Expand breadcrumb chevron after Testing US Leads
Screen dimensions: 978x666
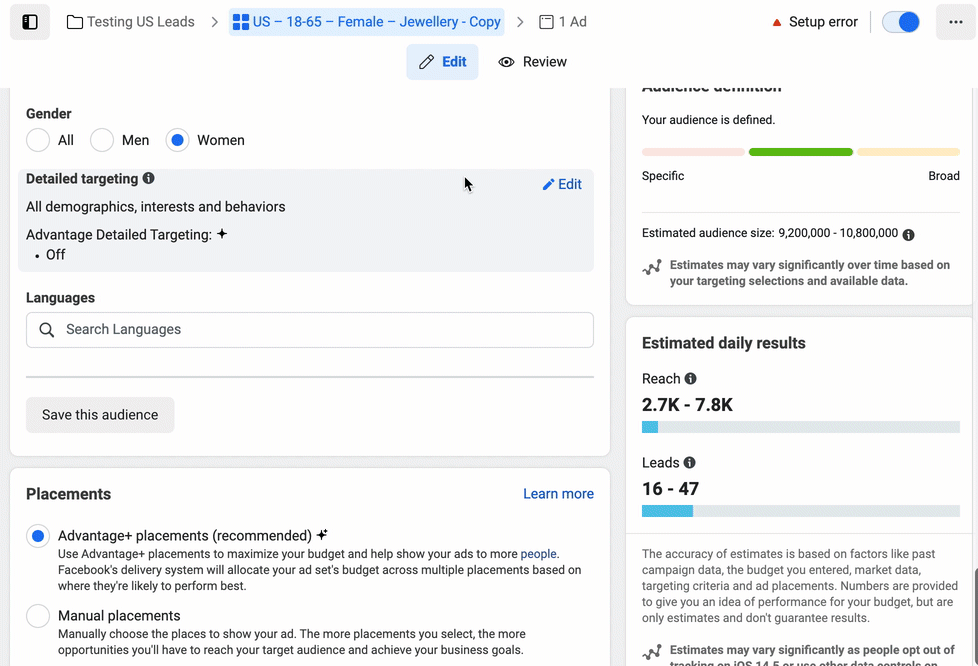tap(214, 22)
